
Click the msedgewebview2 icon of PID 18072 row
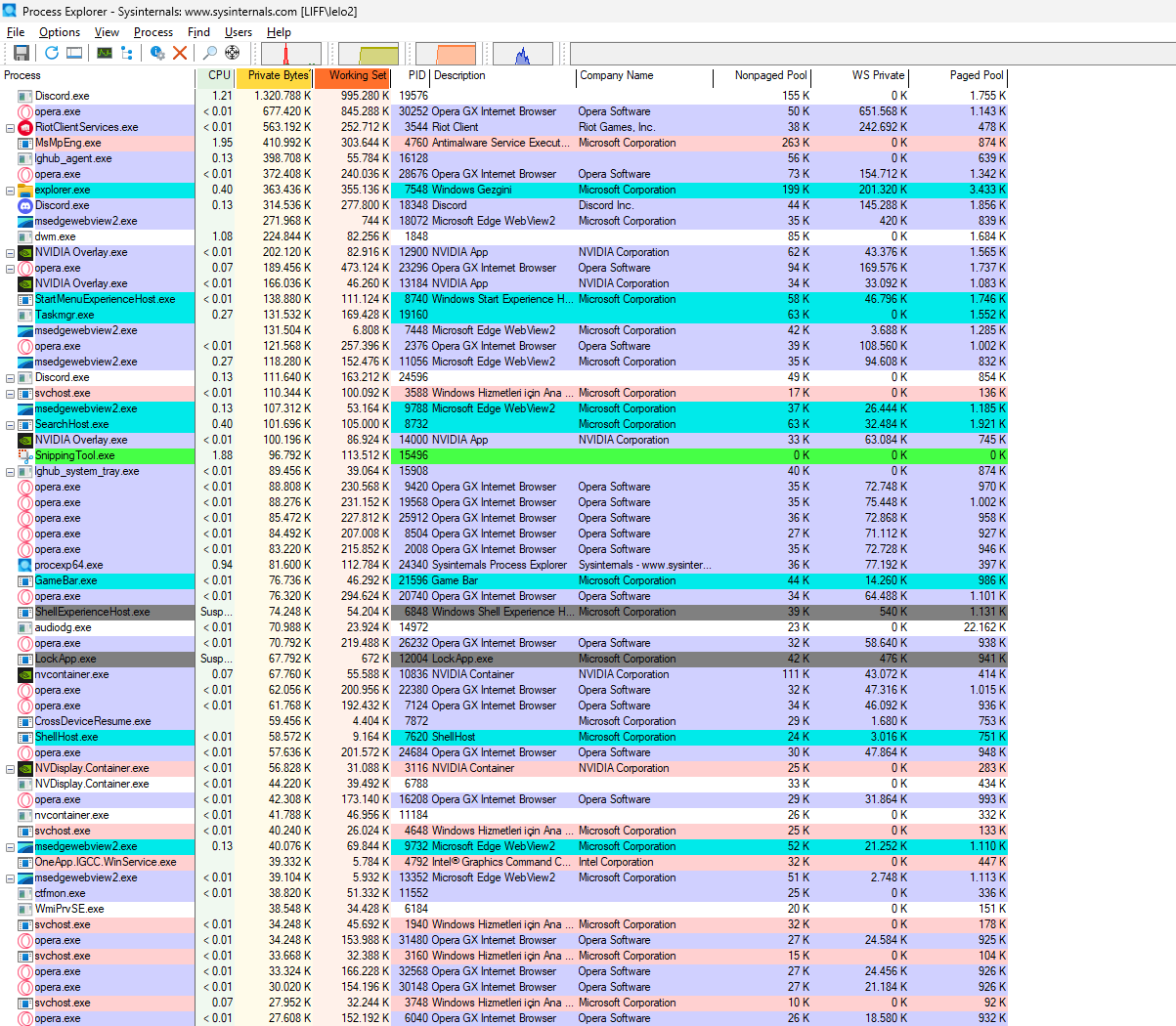[x=25, y=221]
